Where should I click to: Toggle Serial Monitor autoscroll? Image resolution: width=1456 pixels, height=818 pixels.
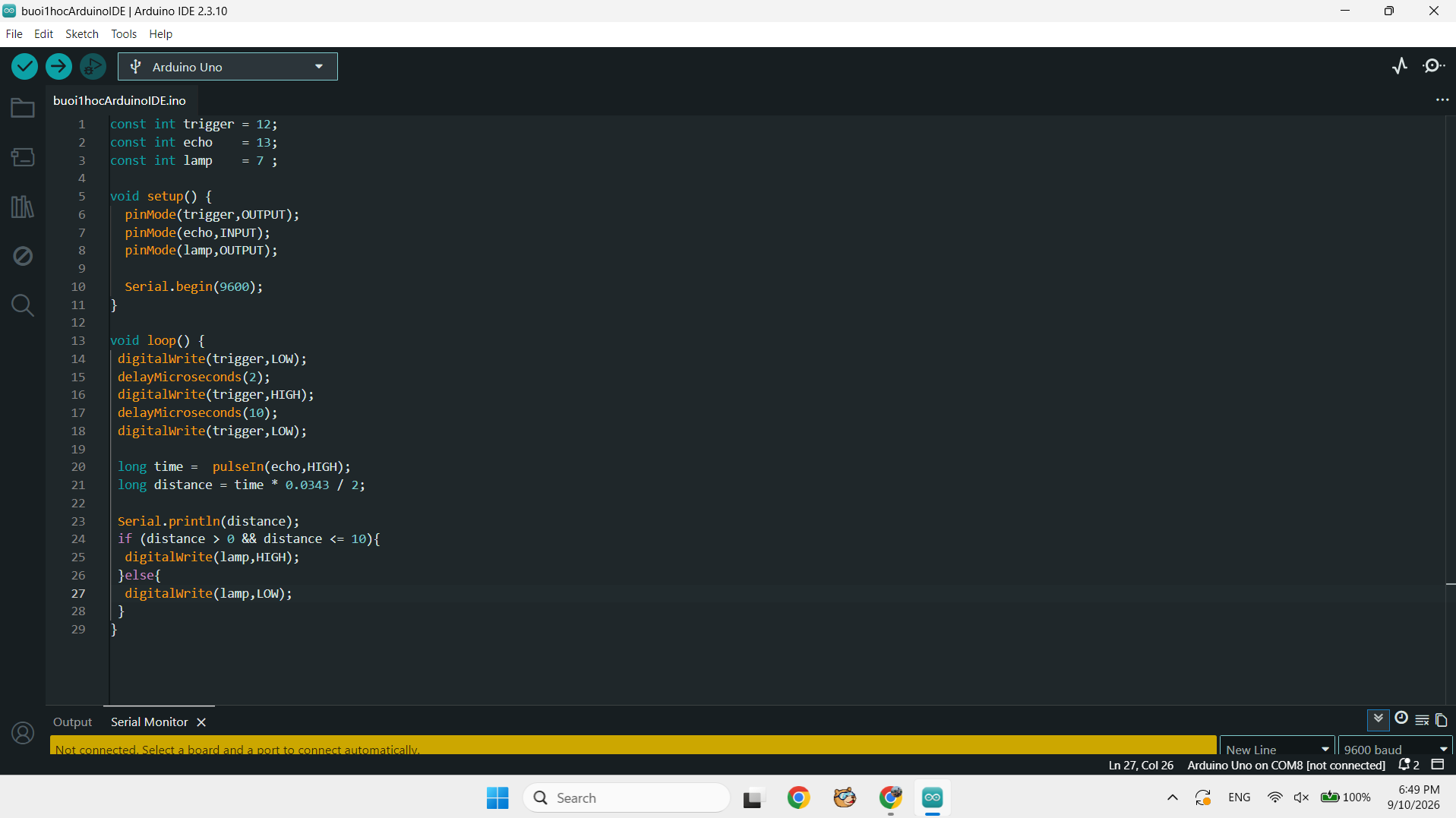coord(1379,719)
